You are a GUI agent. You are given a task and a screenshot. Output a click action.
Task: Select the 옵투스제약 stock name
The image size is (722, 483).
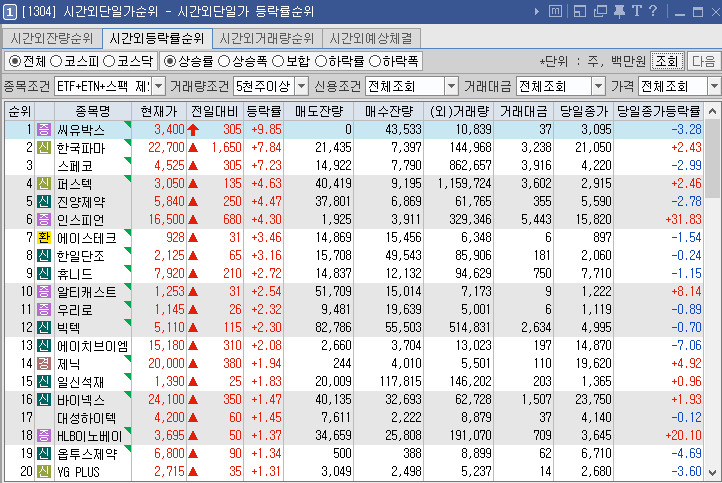coord(87,454)
